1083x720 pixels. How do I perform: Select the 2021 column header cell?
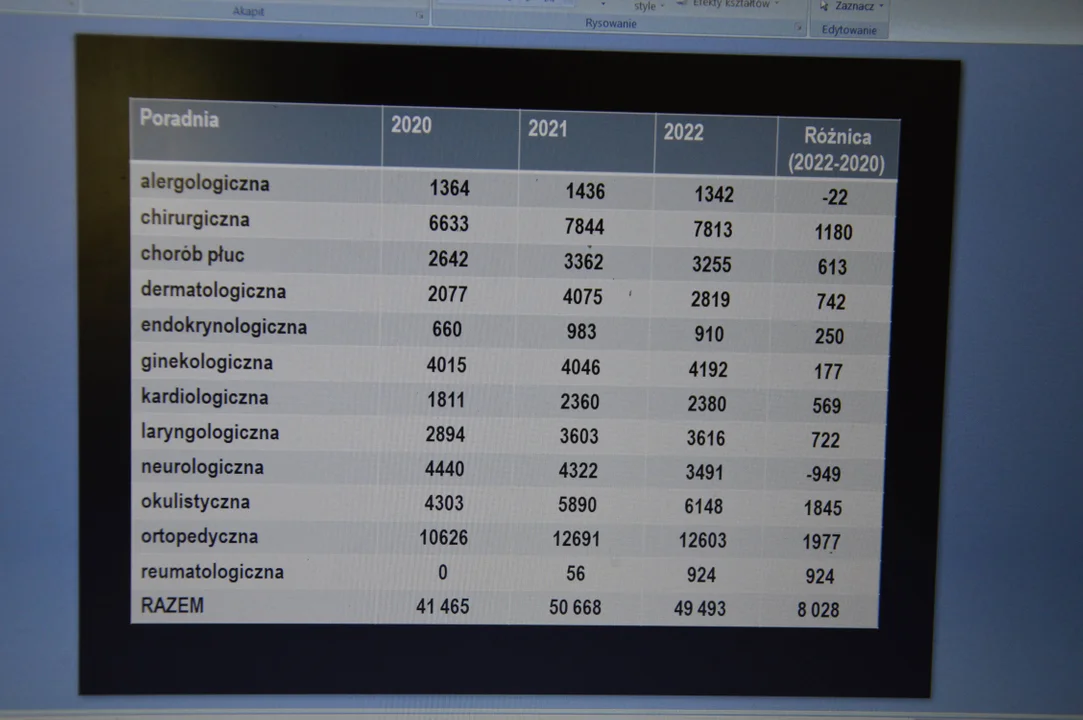point(587,142)
